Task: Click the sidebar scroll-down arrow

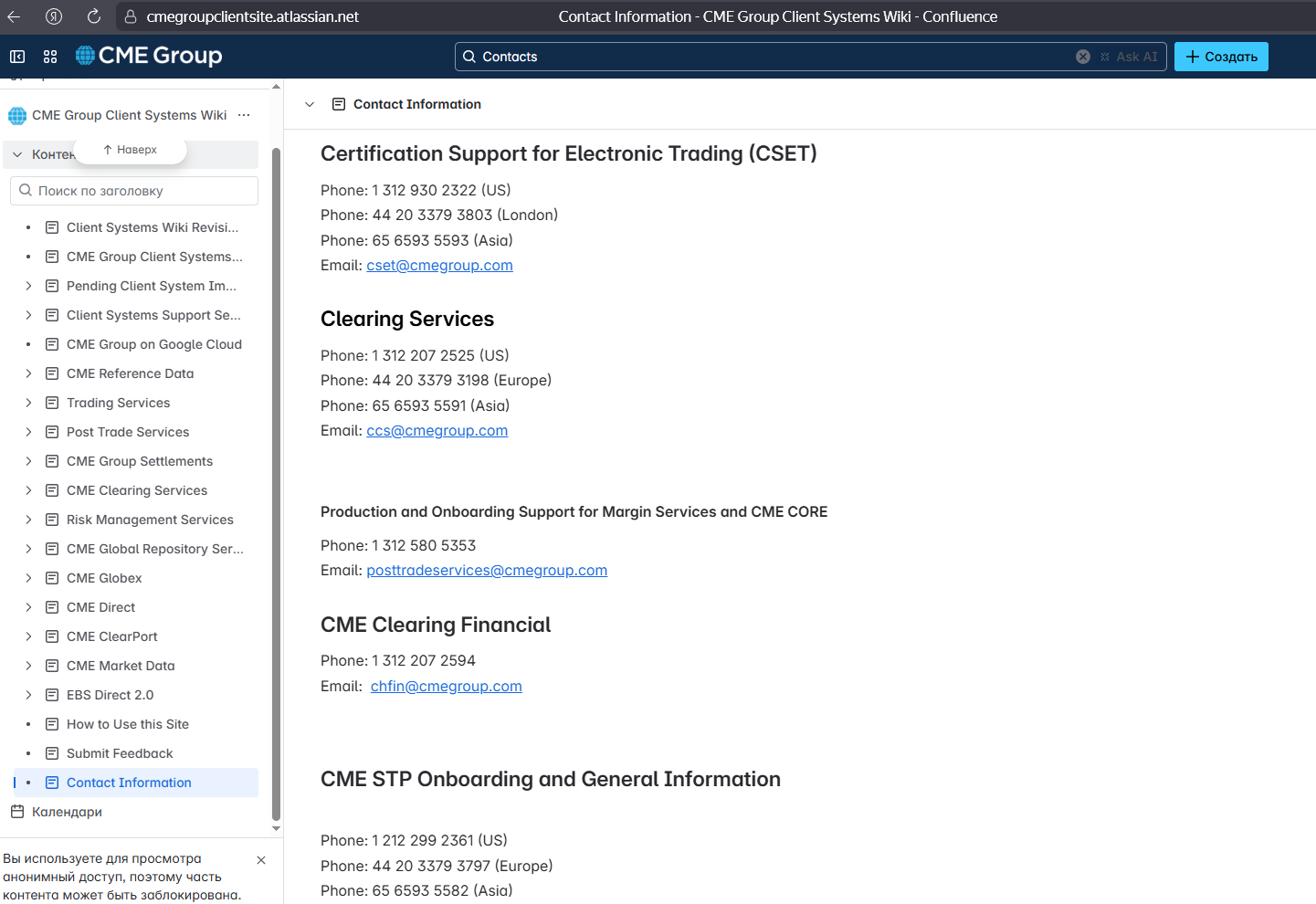Action: point(277,828)
